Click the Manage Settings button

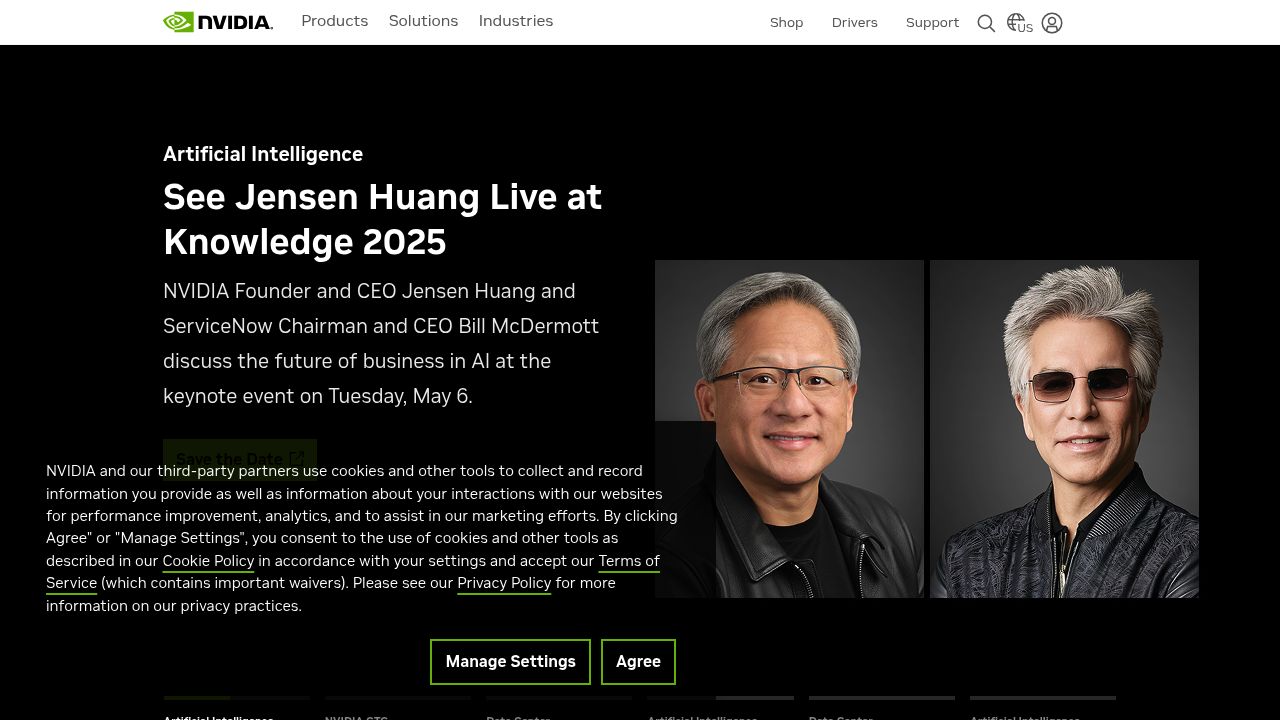tap(510, 662)
